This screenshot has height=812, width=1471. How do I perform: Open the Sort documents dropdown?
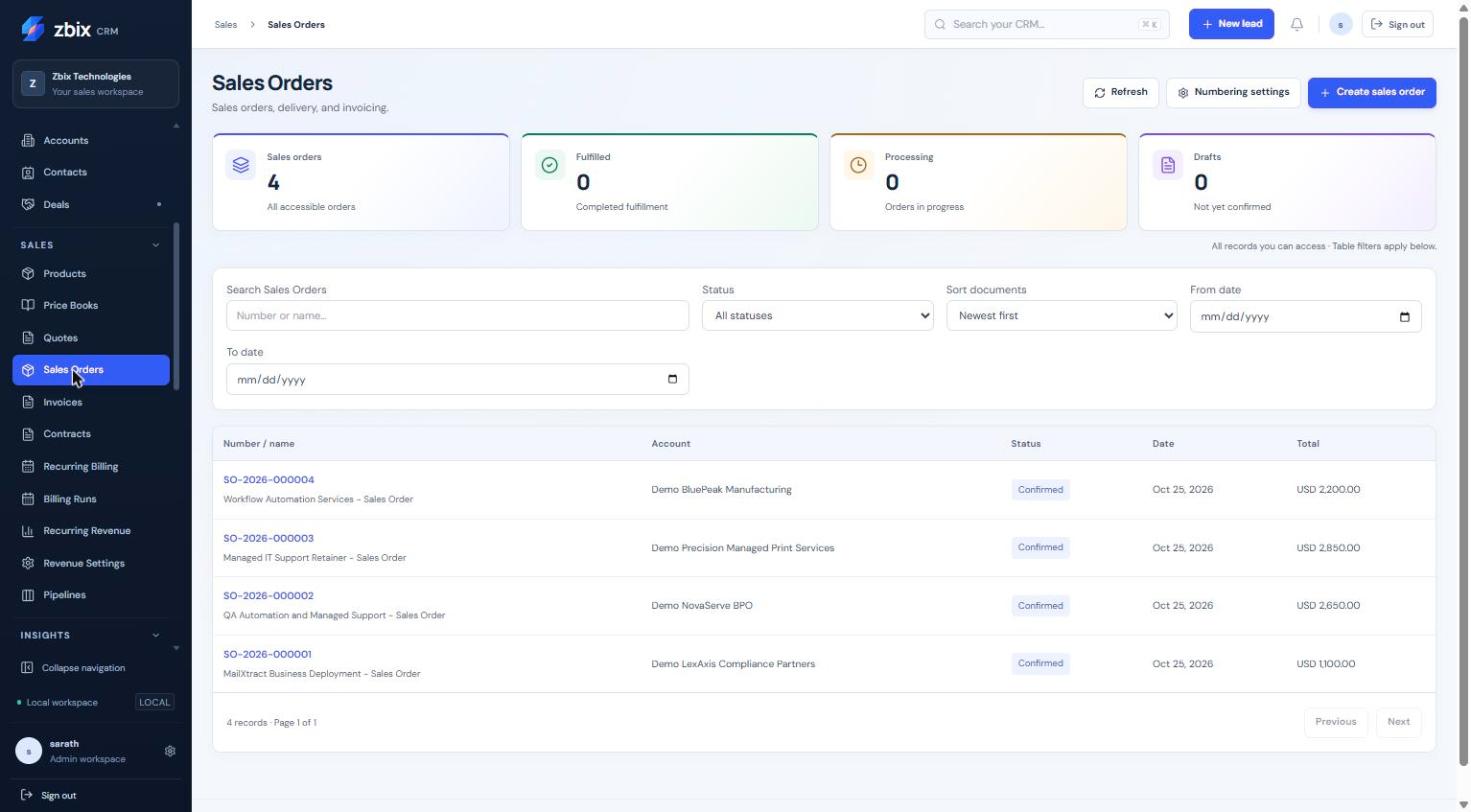[x=1061, y=316]
